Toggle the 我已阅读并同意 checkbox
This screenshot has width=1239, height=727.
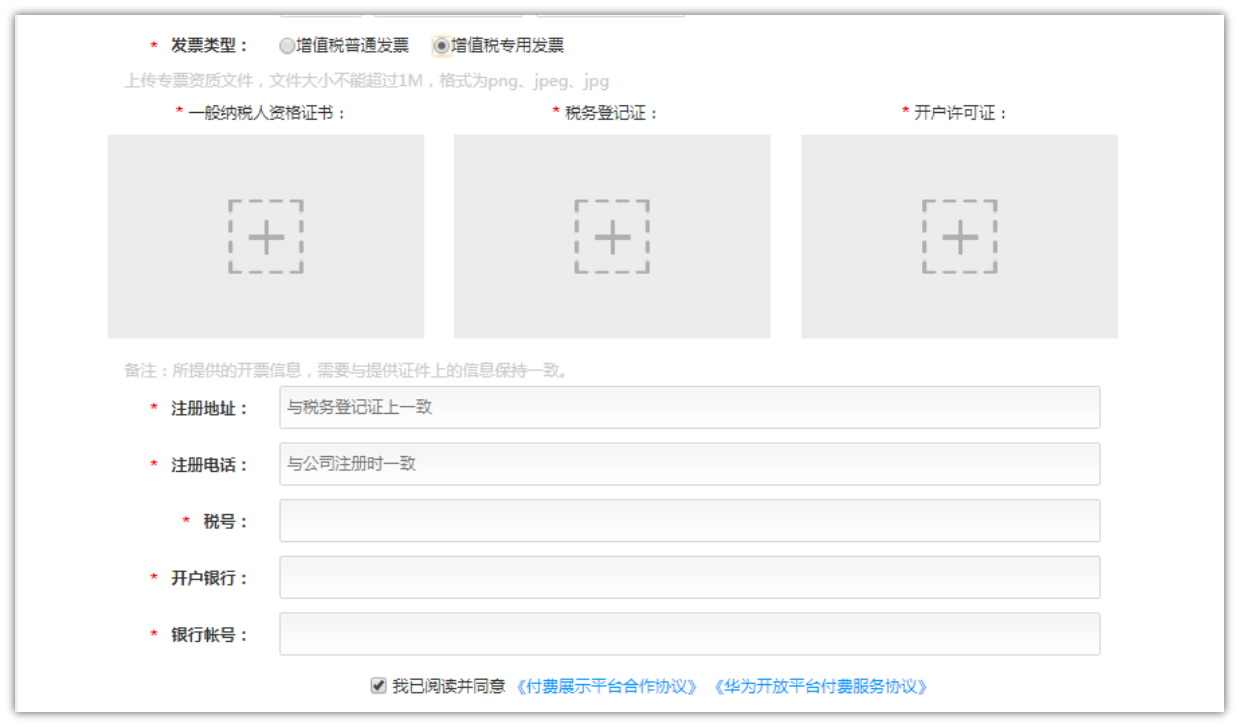point(378,686)
